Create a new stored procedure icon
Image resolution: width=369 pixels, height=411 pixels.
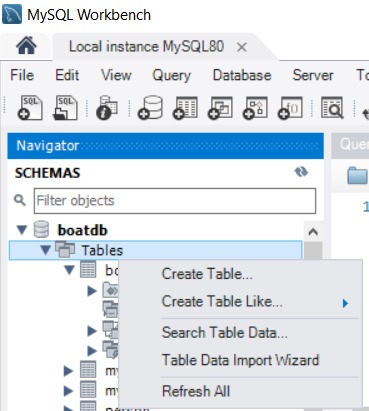point(255,107)
